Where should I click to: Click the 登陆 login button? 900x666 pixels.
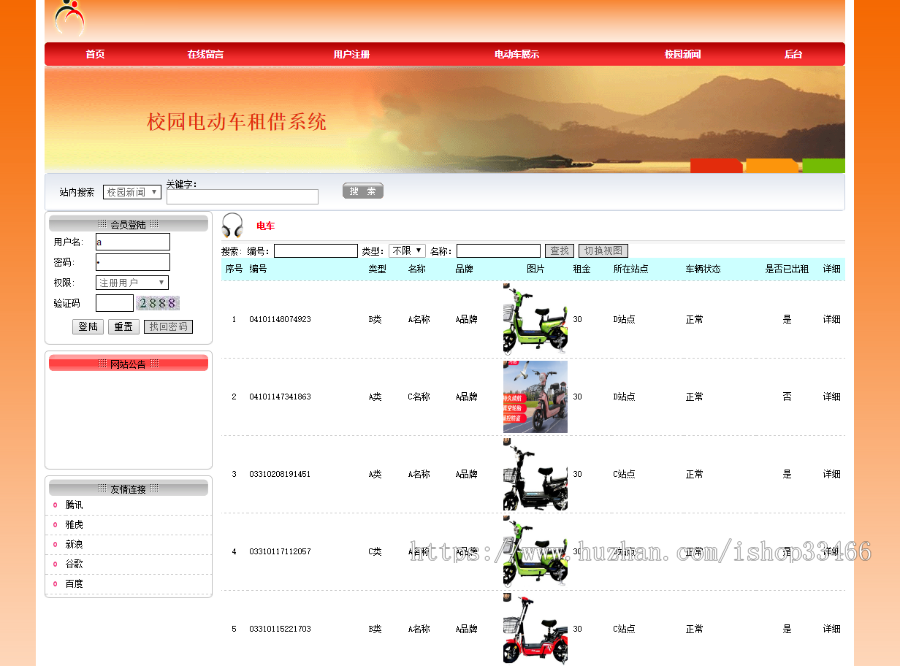(x=87, y=326)
